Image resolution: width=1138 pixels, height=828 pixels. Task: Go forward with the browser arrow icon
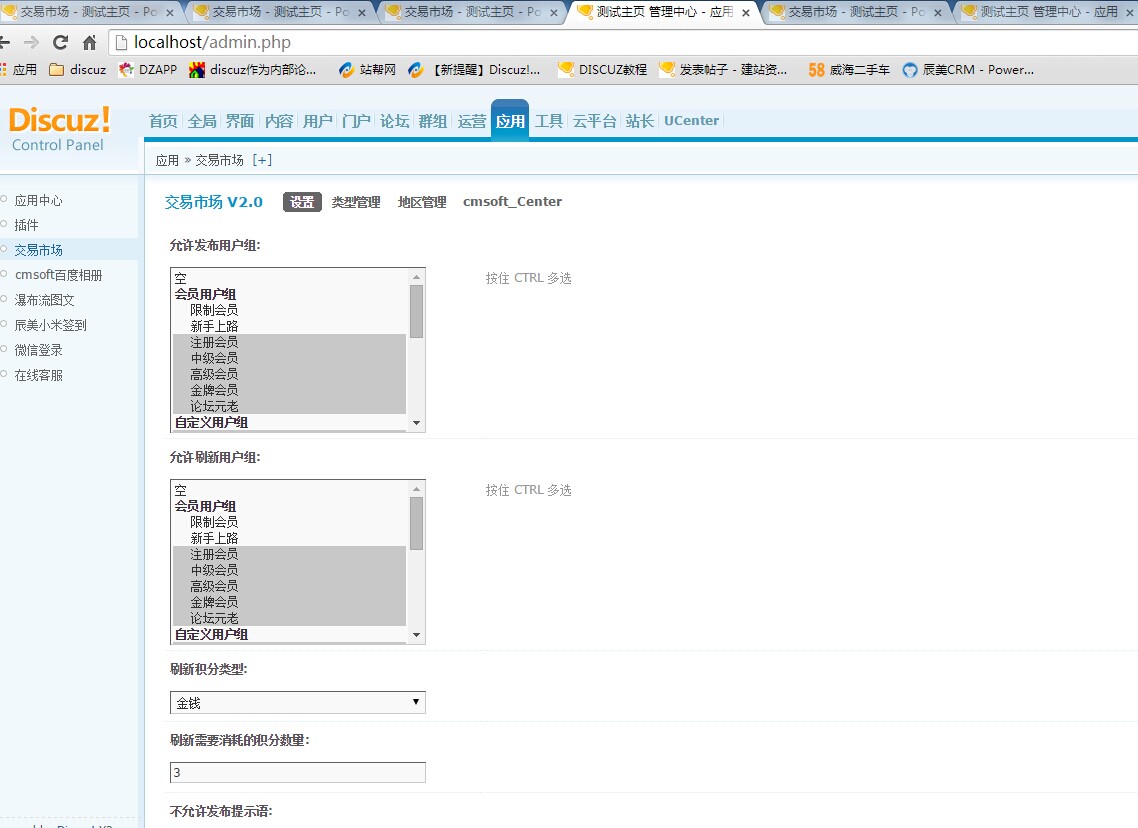tap(31, 43)
